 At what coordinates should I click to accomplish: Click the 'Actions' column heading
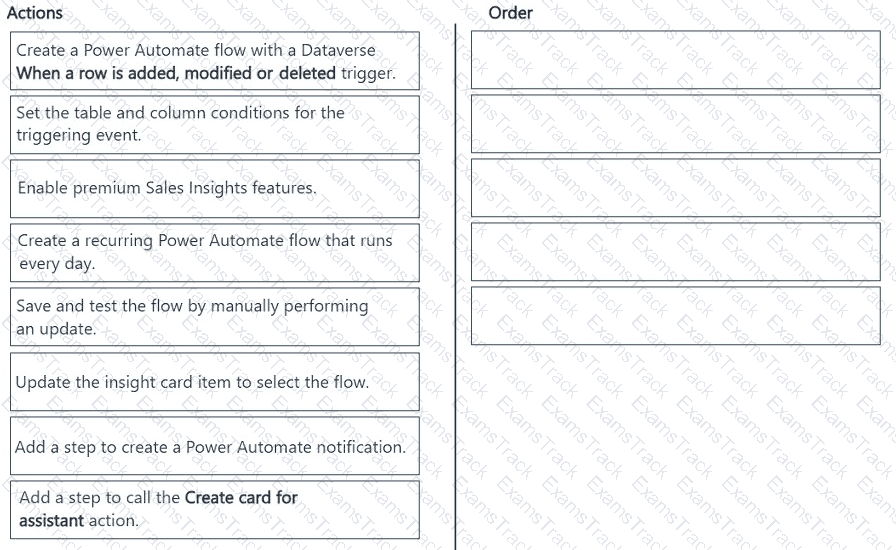coord(34,13)
